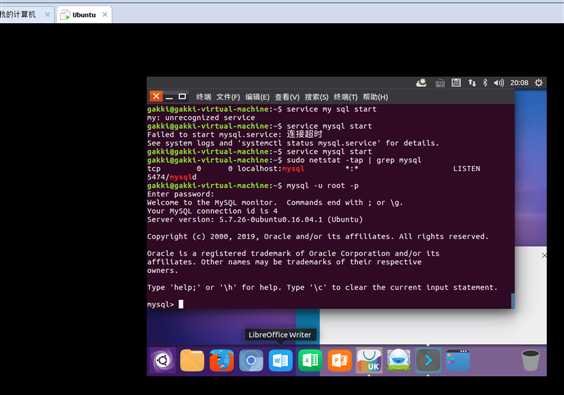Click the cloud weather indicator in panel
Viewport: 564px width, 395px height.
[x=421, y=83]
